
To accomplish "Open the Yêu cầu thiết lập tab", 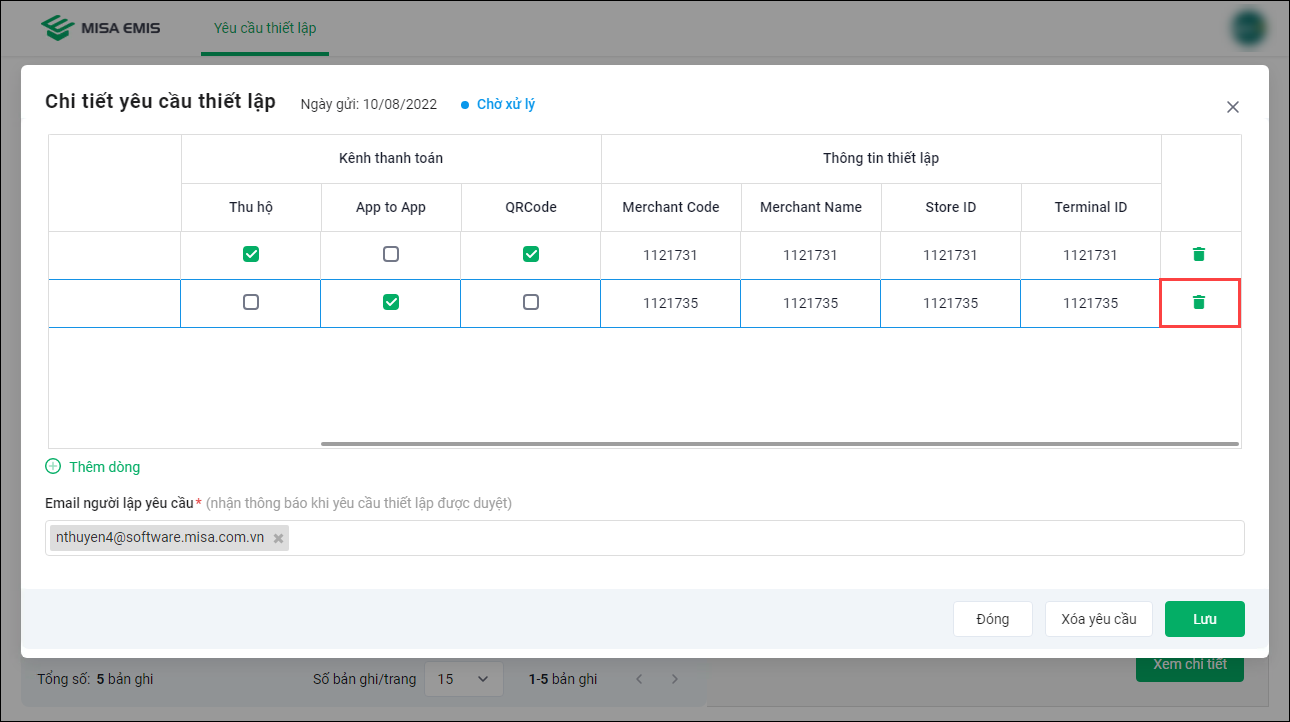I will click(x=265, y=28).
